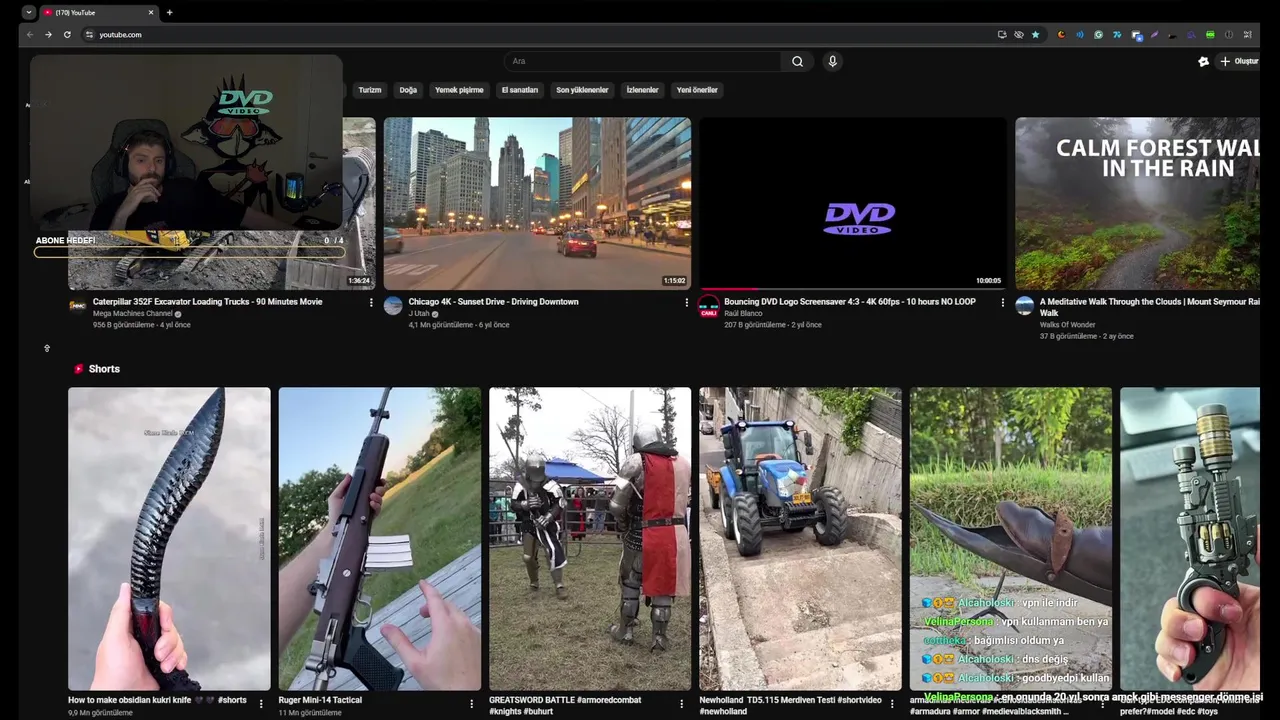
Task: Visit Walks Of Wonder channel link
Action: pyautogui.click(x=1067, y=324)
